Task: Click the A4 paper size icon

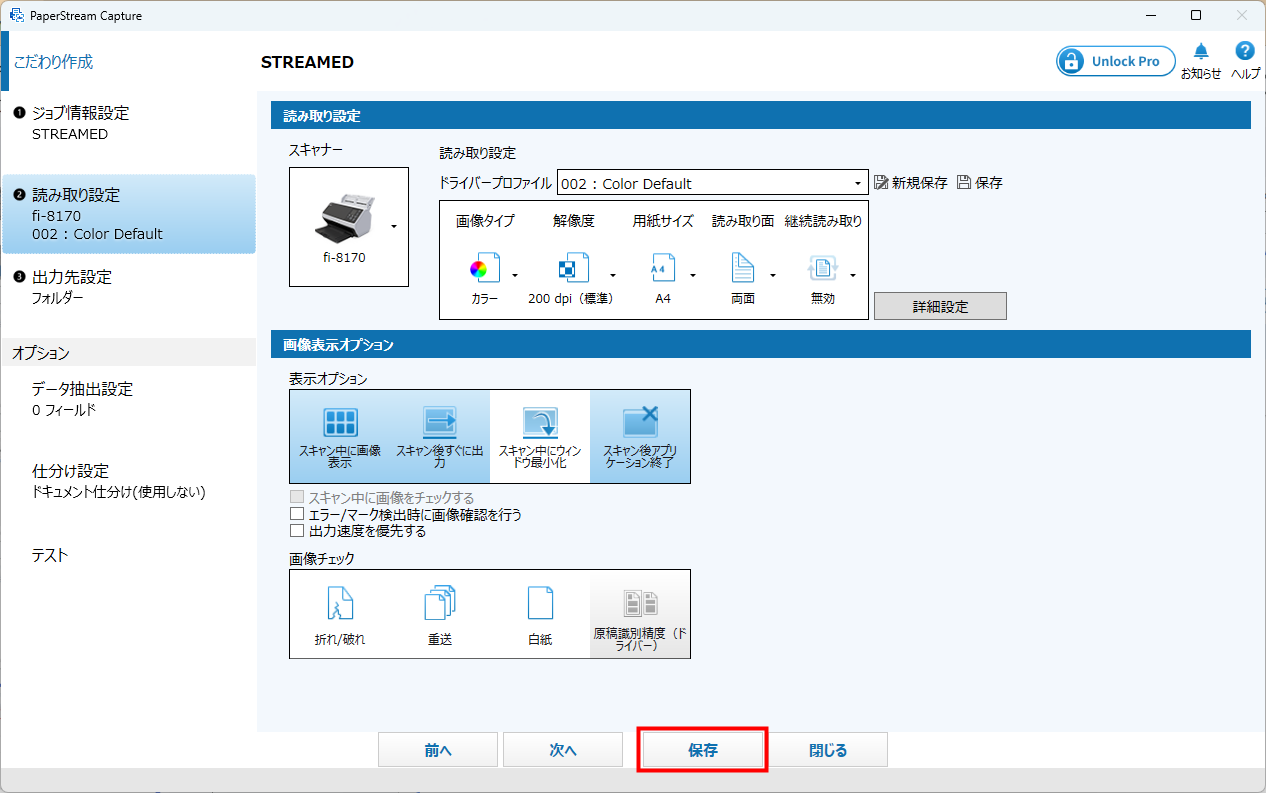Action: click(661, 269)
